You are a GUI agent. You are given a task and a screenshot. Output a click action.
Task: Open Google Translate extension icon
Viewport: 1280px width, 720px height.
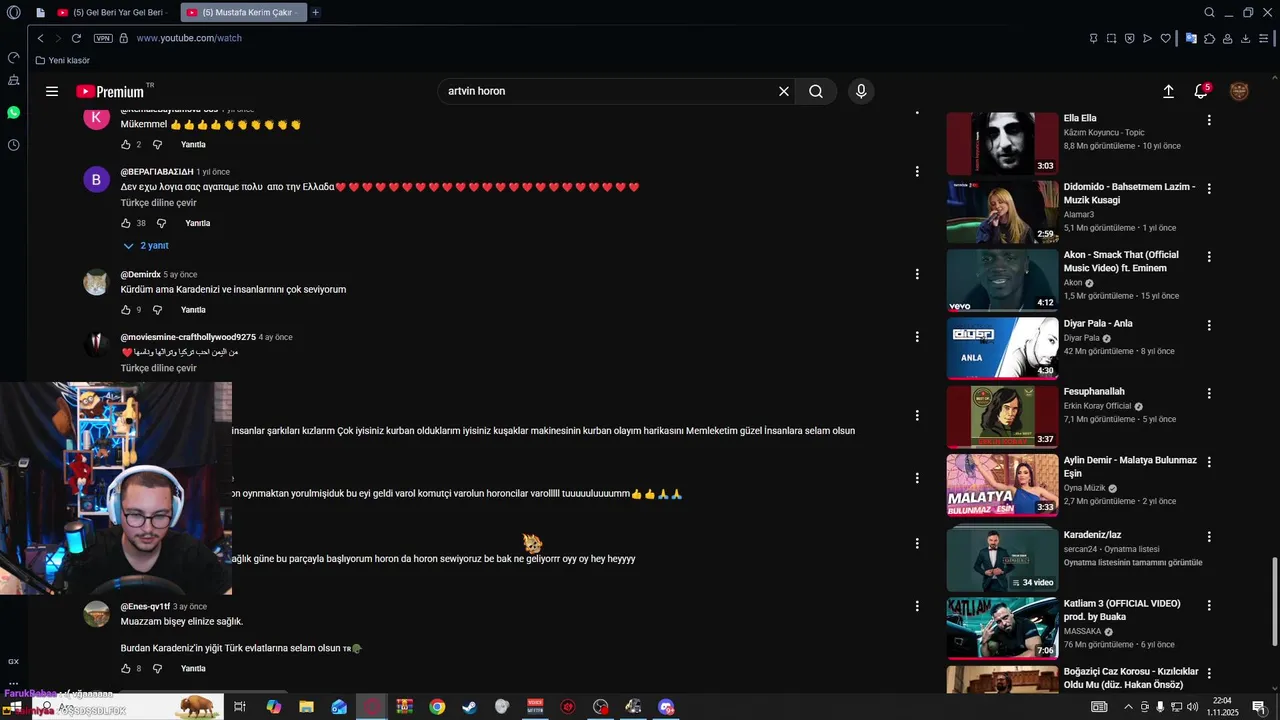point(1191,38)
